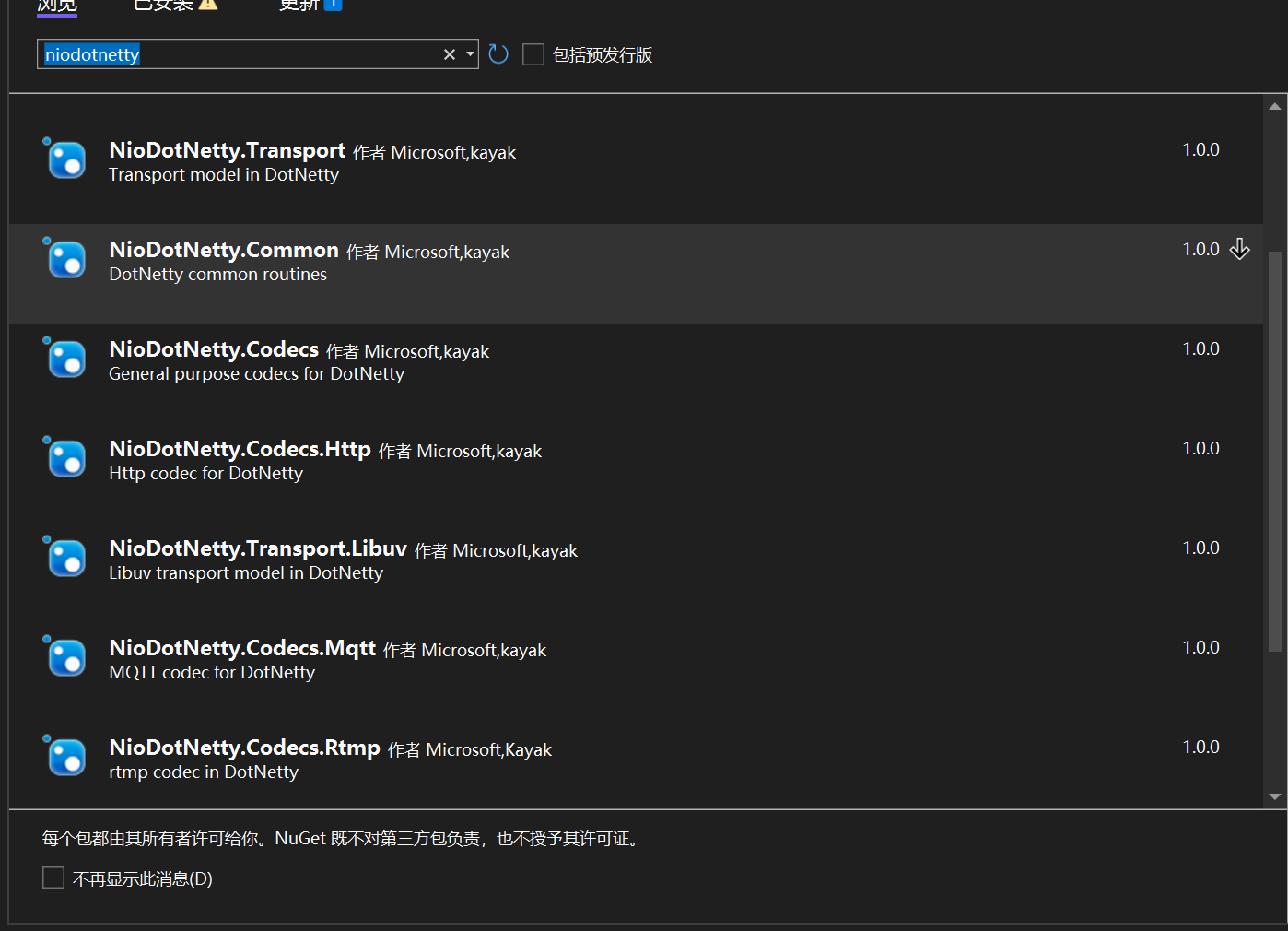
Task: Check the 不再显示此消息(D) box
Action: (x=53, y=878)
